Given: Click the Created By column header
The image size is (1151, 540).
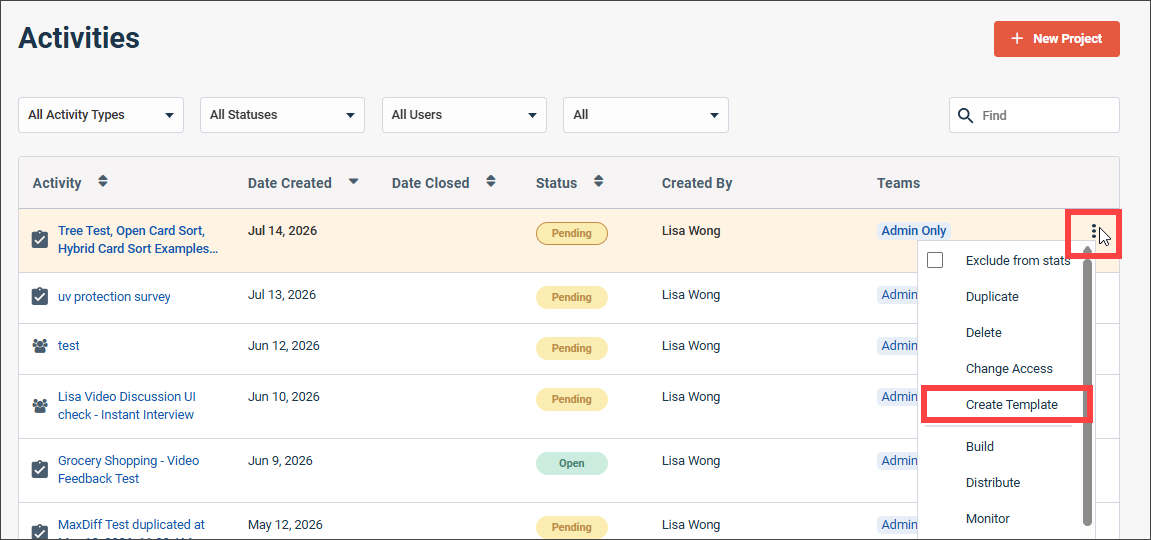Looking at the screenshot, I should click(697, 183).
